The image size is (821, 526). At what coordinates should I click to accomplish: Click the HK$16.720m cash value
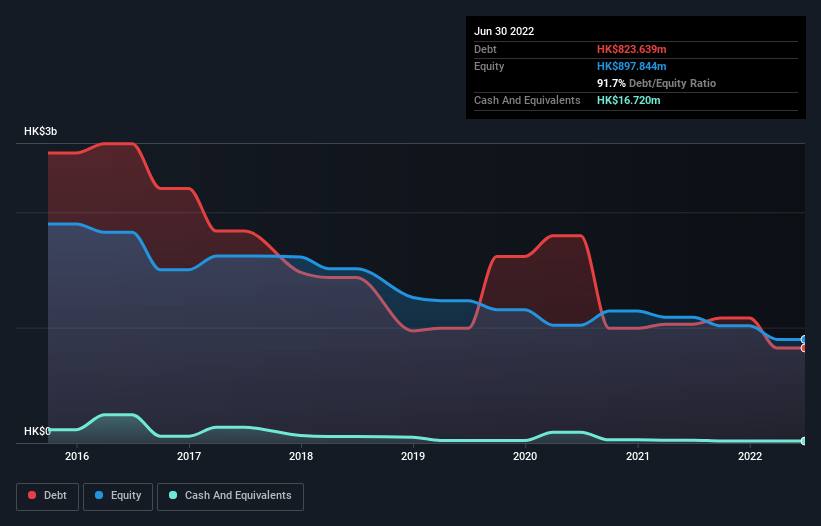point(628,100)
